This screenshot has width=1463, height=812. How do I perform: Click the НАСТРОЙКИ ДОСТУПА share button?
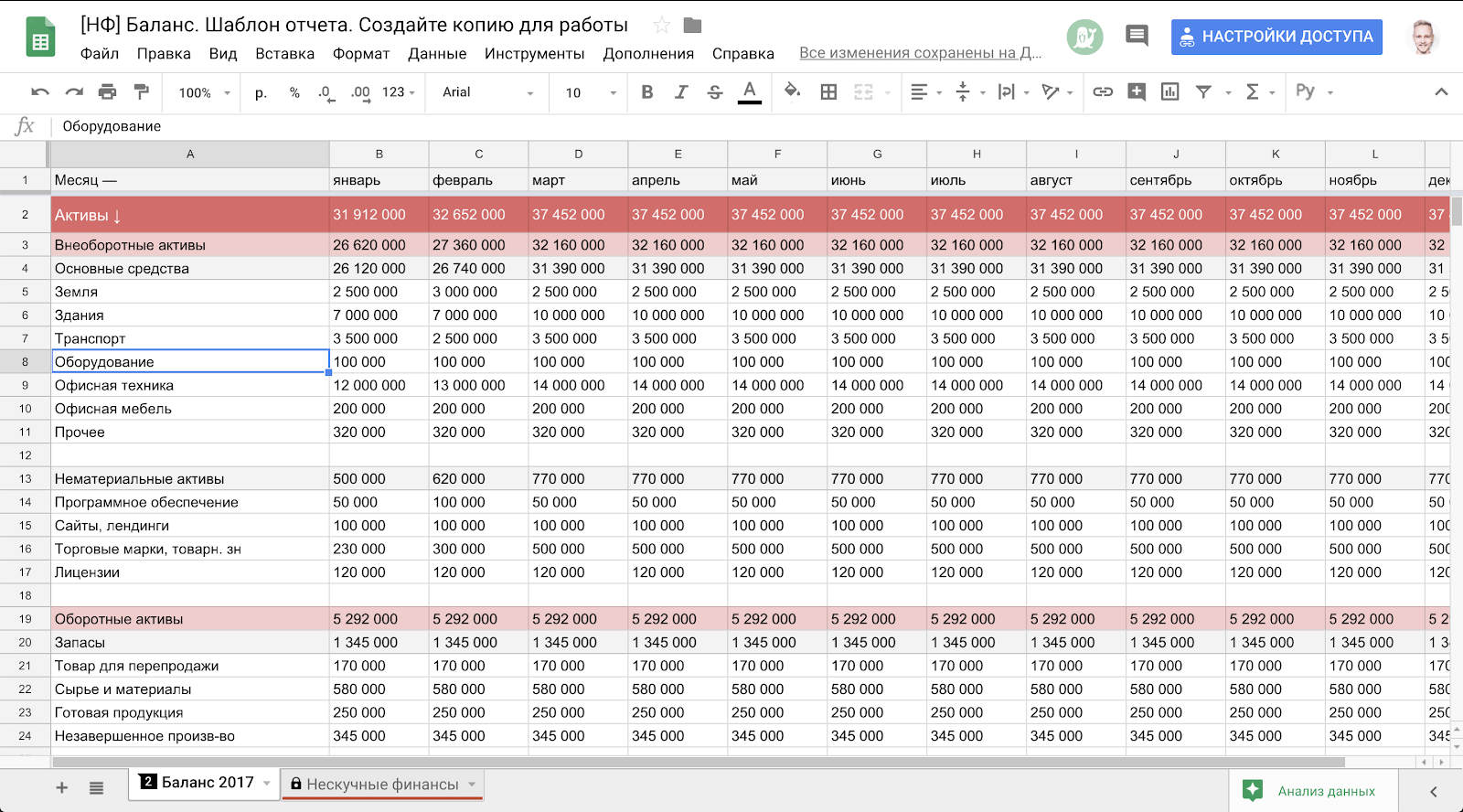[x=1276, y=37]
